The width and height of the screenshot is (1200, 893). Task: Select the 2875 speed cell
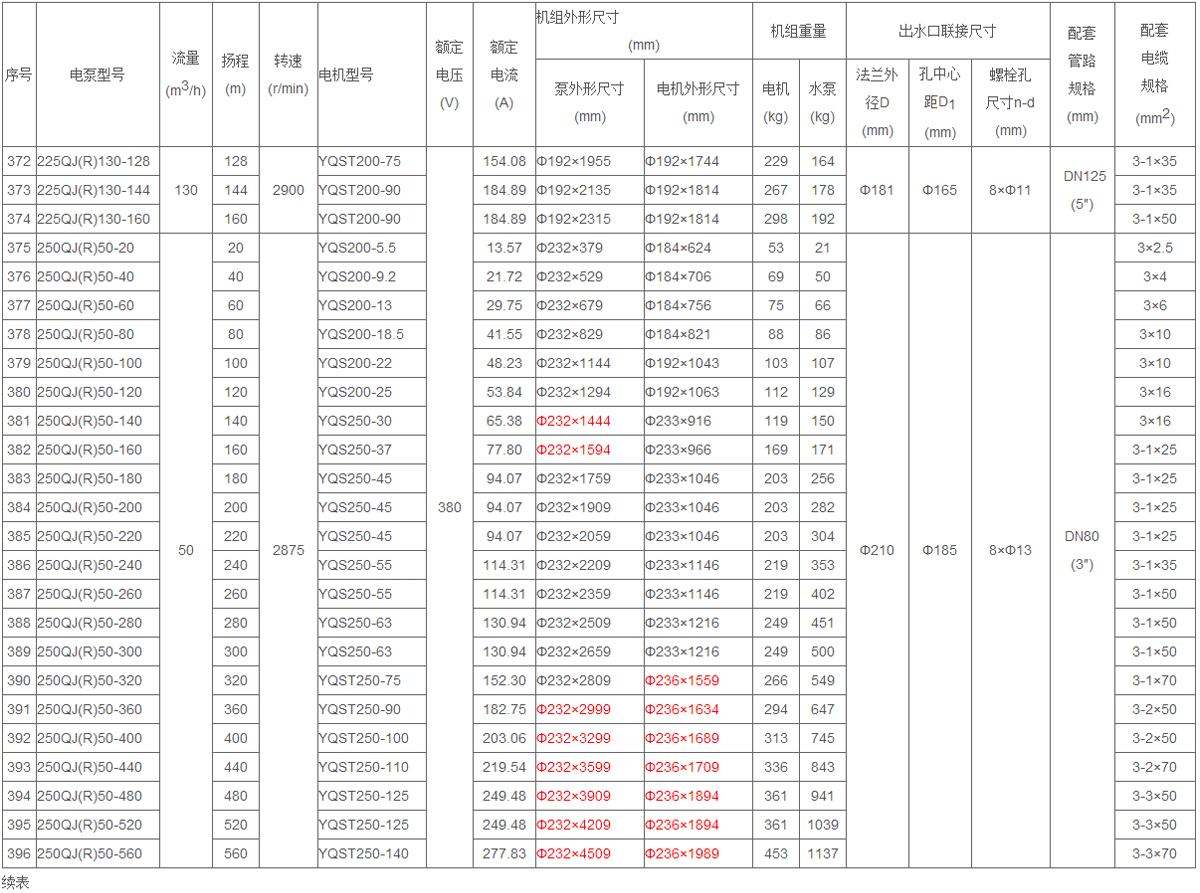288,550
